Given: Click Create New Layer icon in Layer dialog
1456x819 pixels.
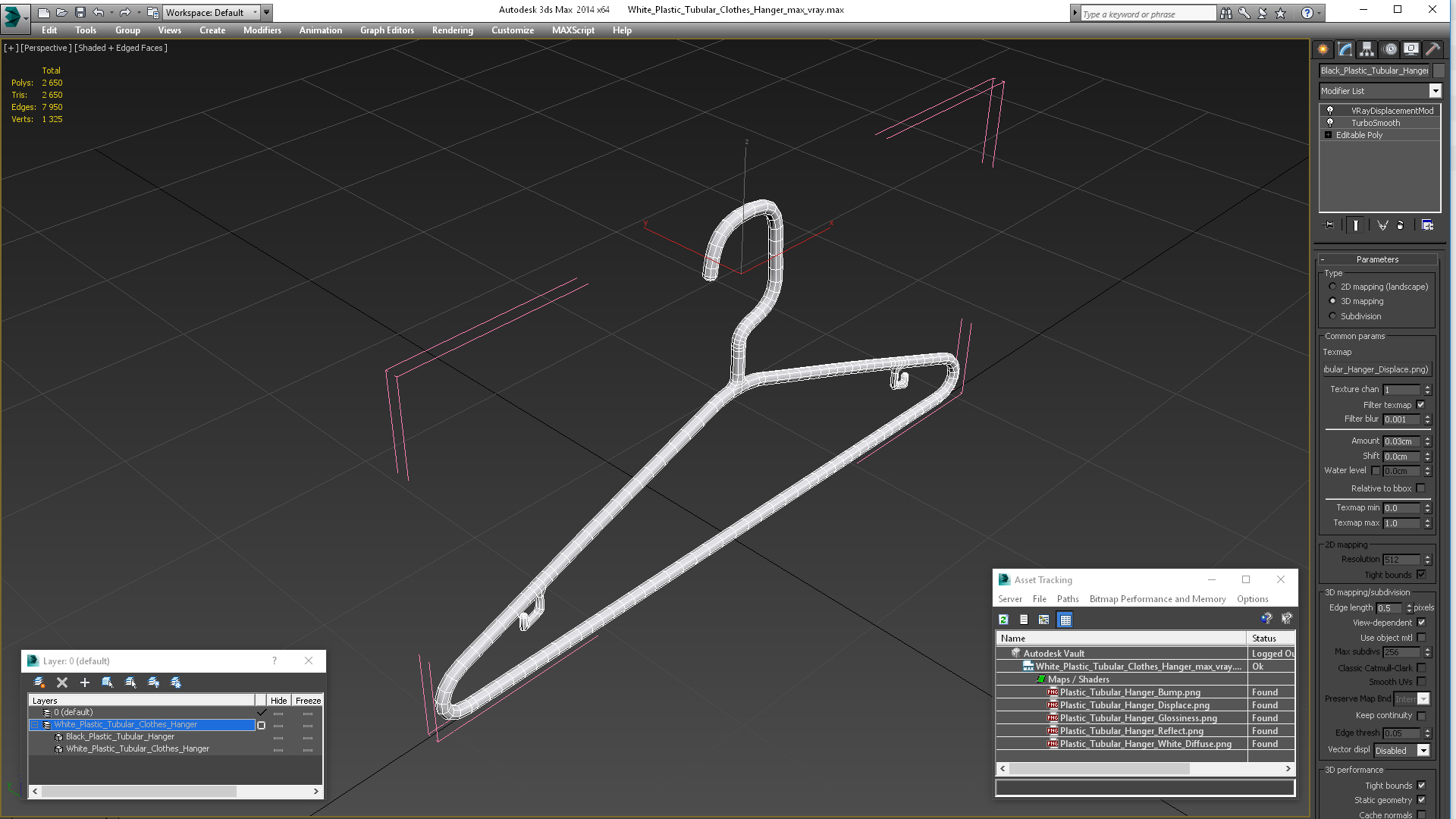Looking at the screenshot, I should click(39, 682).
